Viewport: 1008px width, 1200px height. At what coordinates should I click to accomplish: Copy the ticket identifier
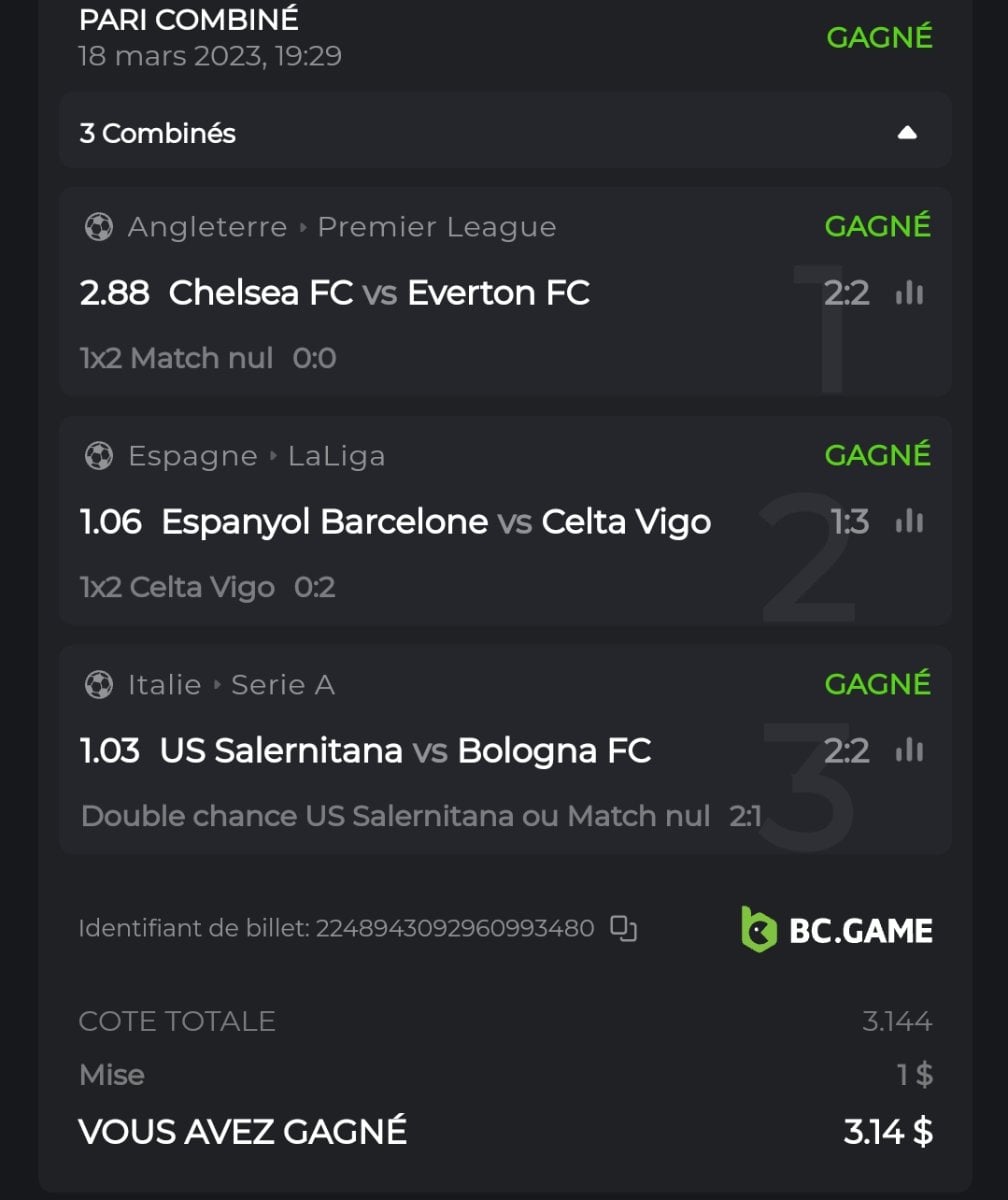click(624, 929)
